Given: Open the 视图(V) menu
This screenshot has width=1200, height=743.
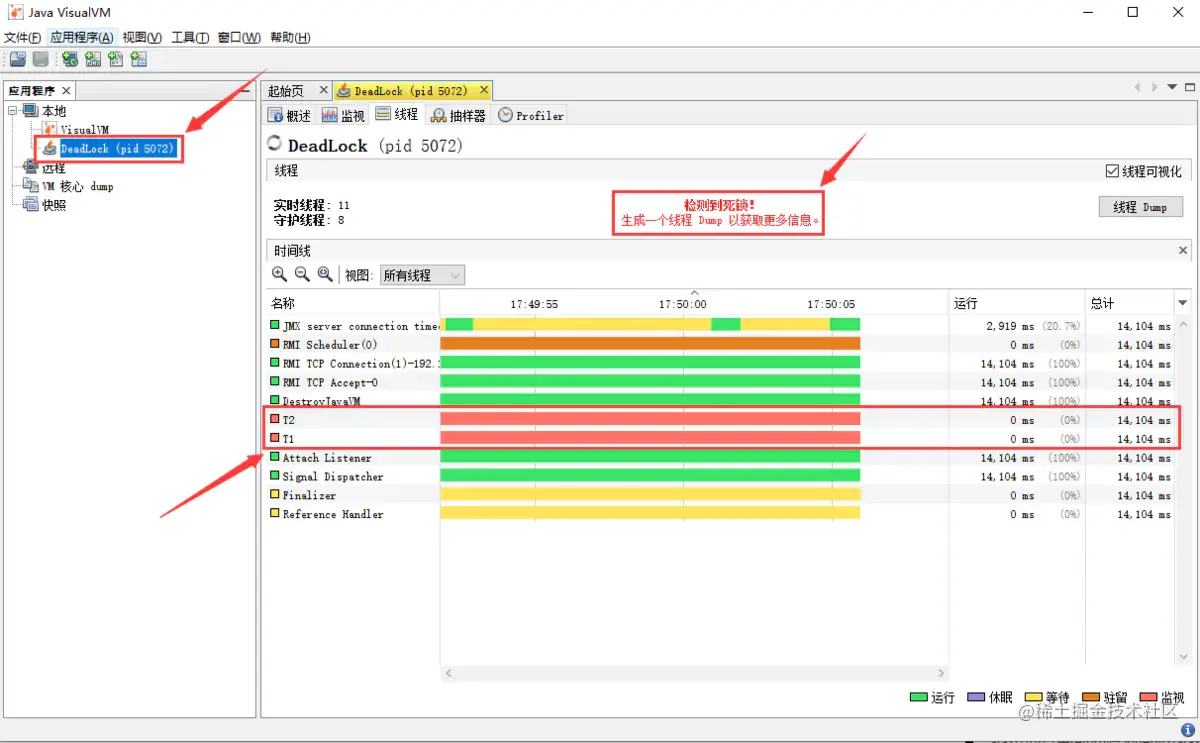Looking at the screenshot, I should pos(143,37).
